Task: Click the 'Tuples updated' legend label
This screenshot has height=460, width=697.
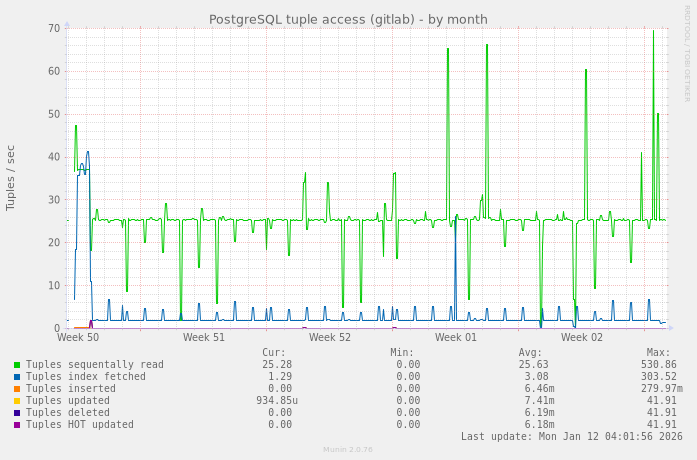Action: [68, 400]
